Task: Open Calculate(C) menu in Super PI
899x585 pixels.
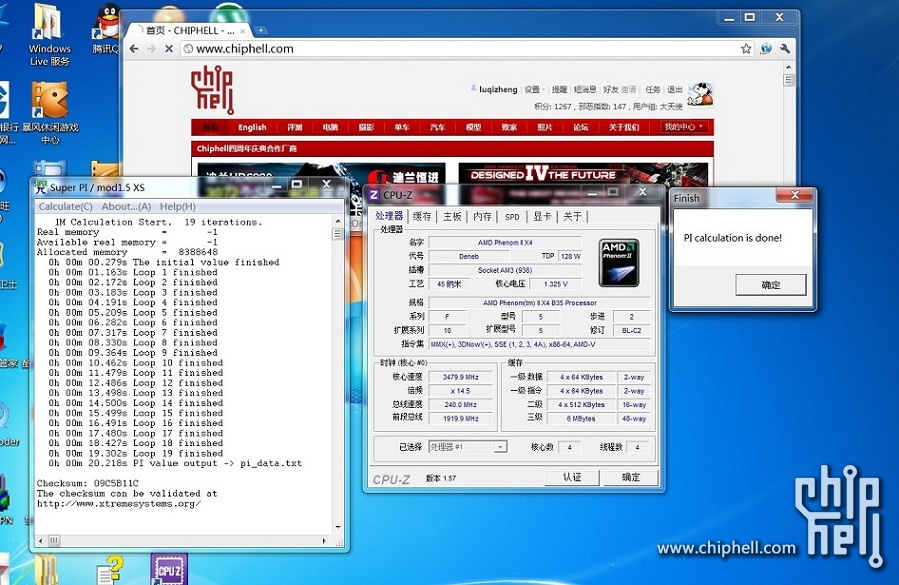Action: click(x=65, y=206)
